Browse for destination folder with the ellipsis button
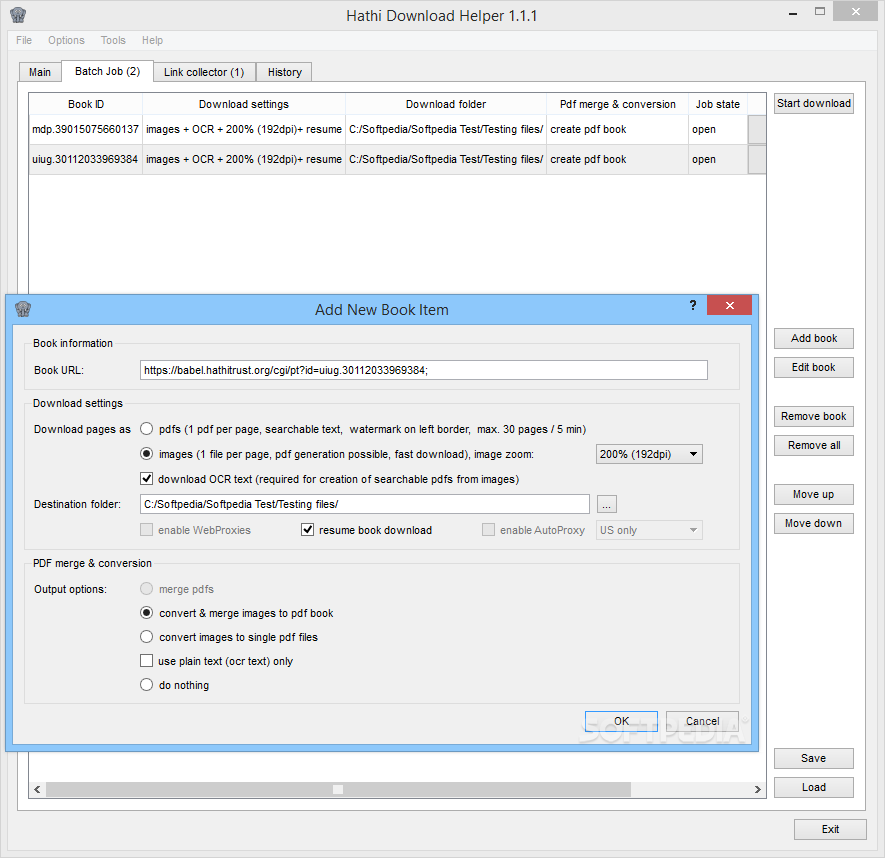 tap(606, 504)
